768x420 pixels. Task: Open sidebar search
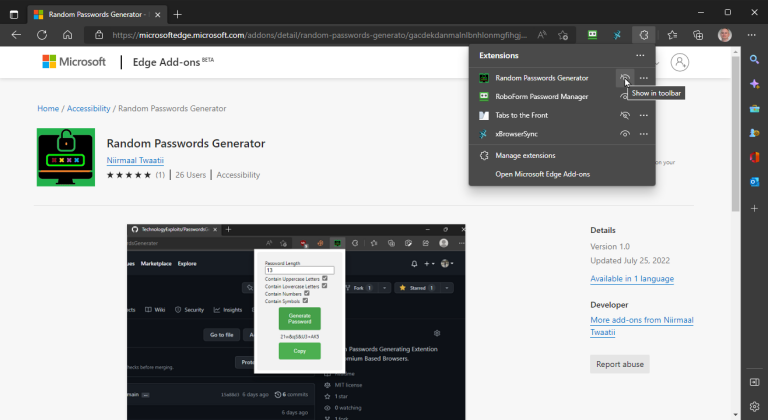(x=754, y=60)
